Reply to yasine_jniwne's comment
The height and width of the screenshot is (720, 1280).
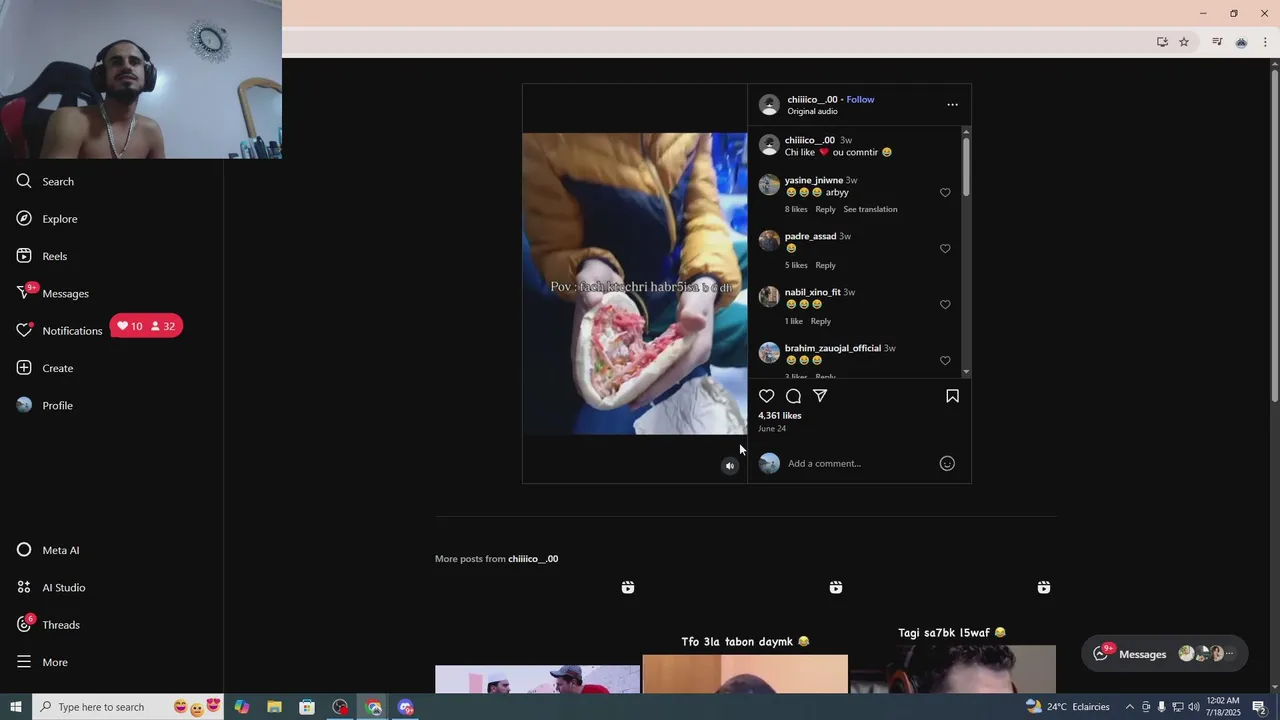[x=825, y=209]
